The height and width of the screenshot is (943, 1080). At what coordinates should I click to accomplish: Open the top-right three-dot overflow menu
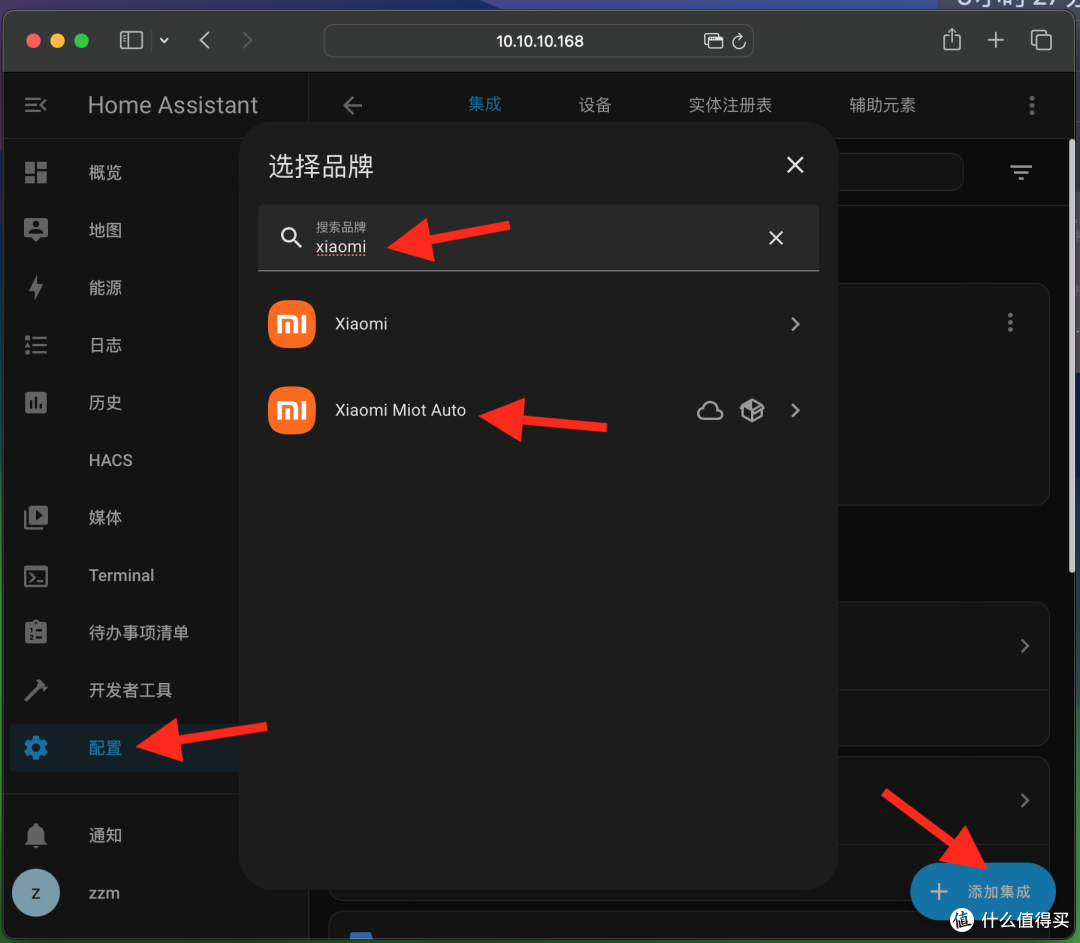pos(1031,105)
